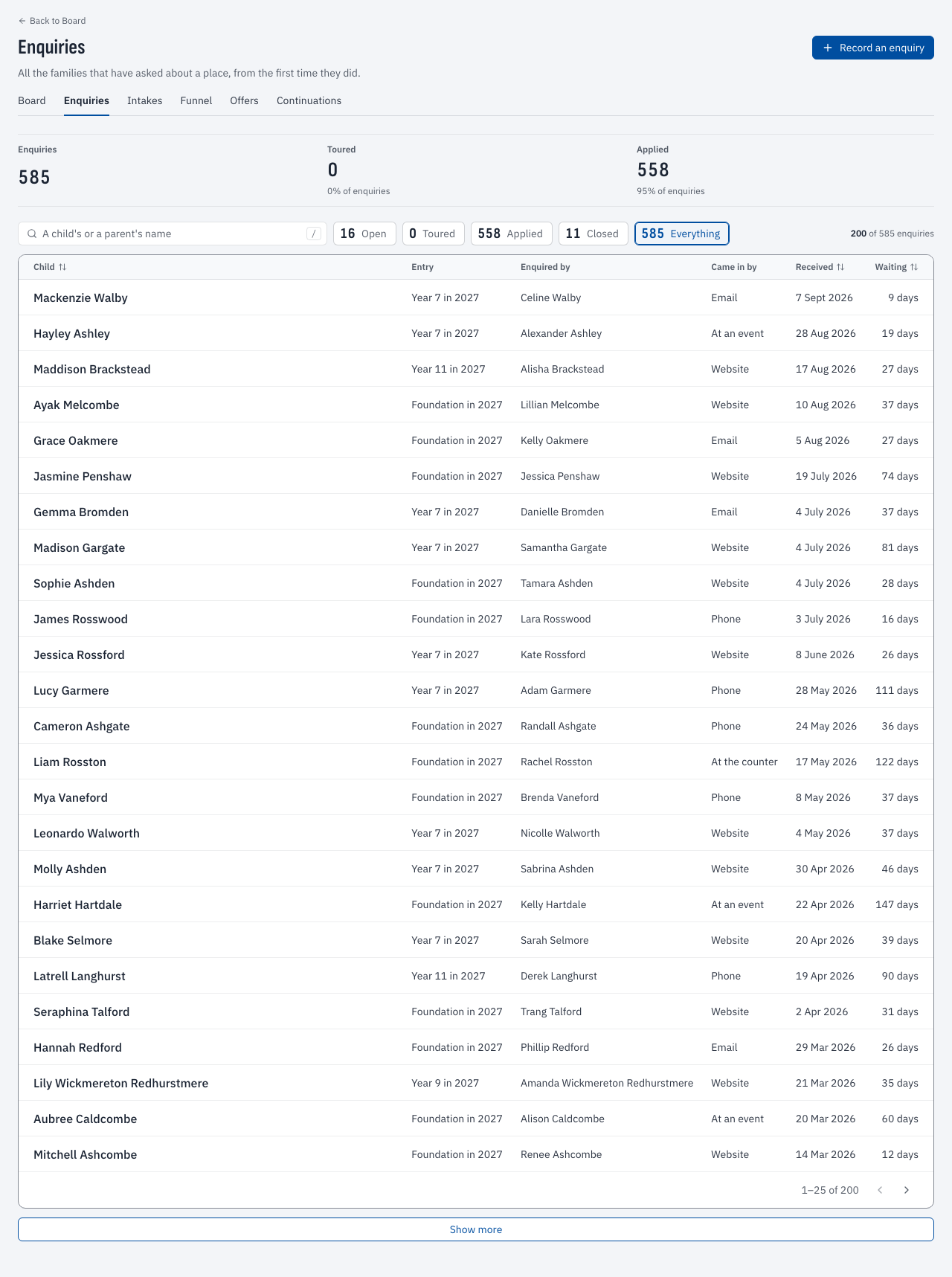Filter by the 558 Applied enquiries
The width and height of the screenshot is (952, 1277).
[512, 234]
